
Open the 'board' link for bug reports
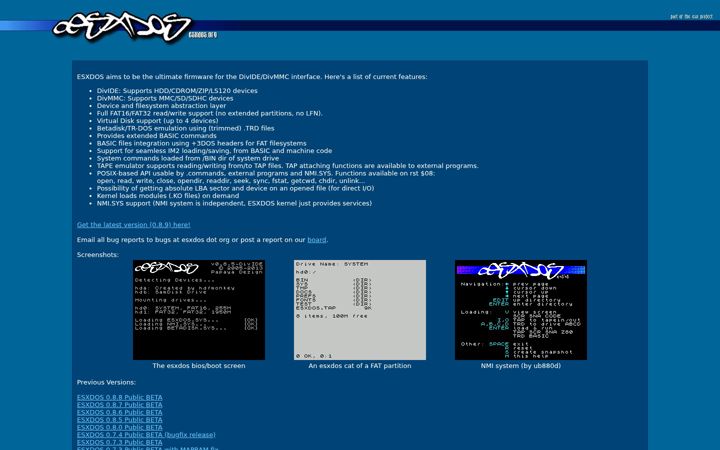(x=316, y=240)
